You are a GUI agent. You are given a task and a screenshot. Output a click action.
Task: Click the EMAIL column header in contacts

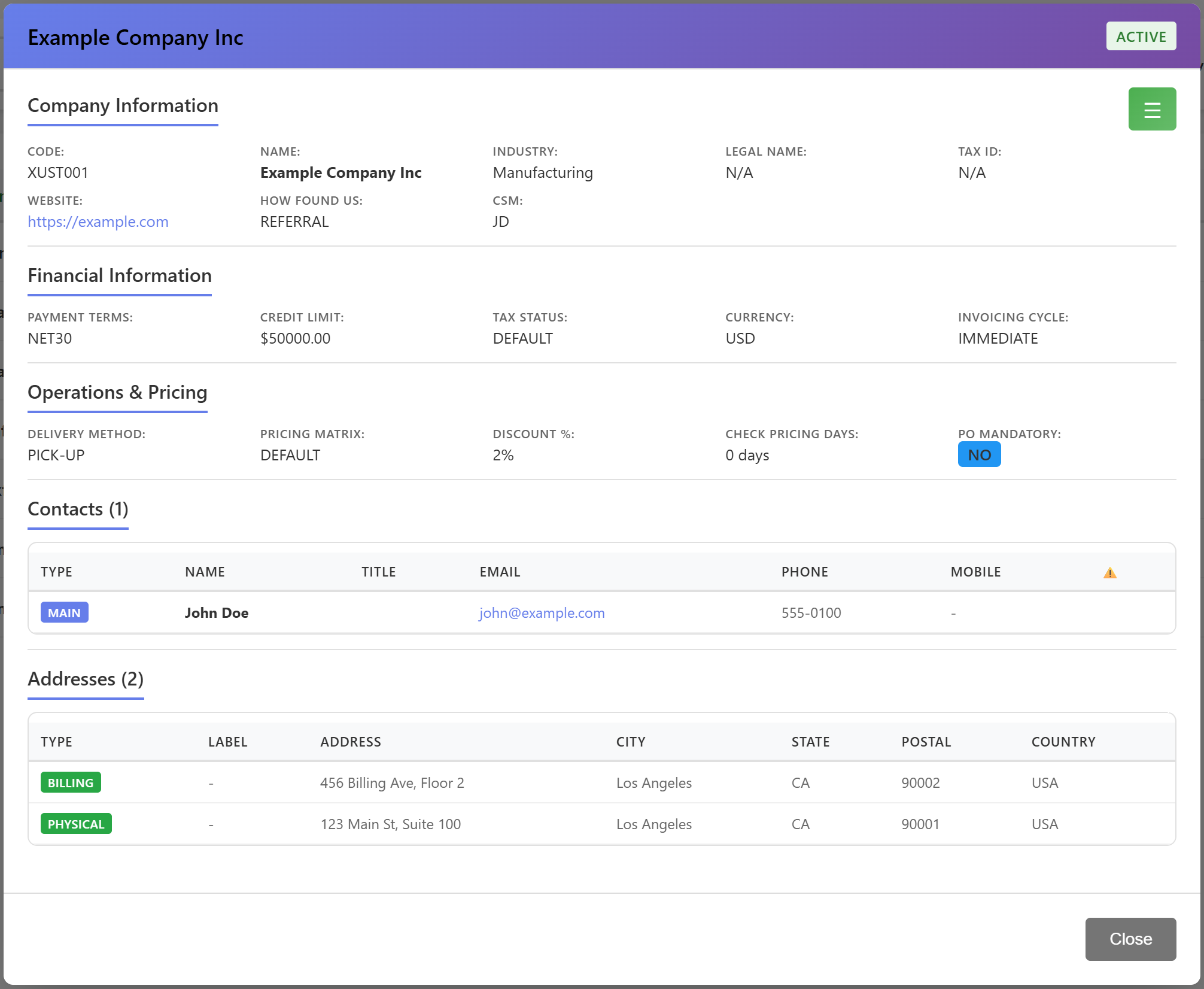[500, 572]
